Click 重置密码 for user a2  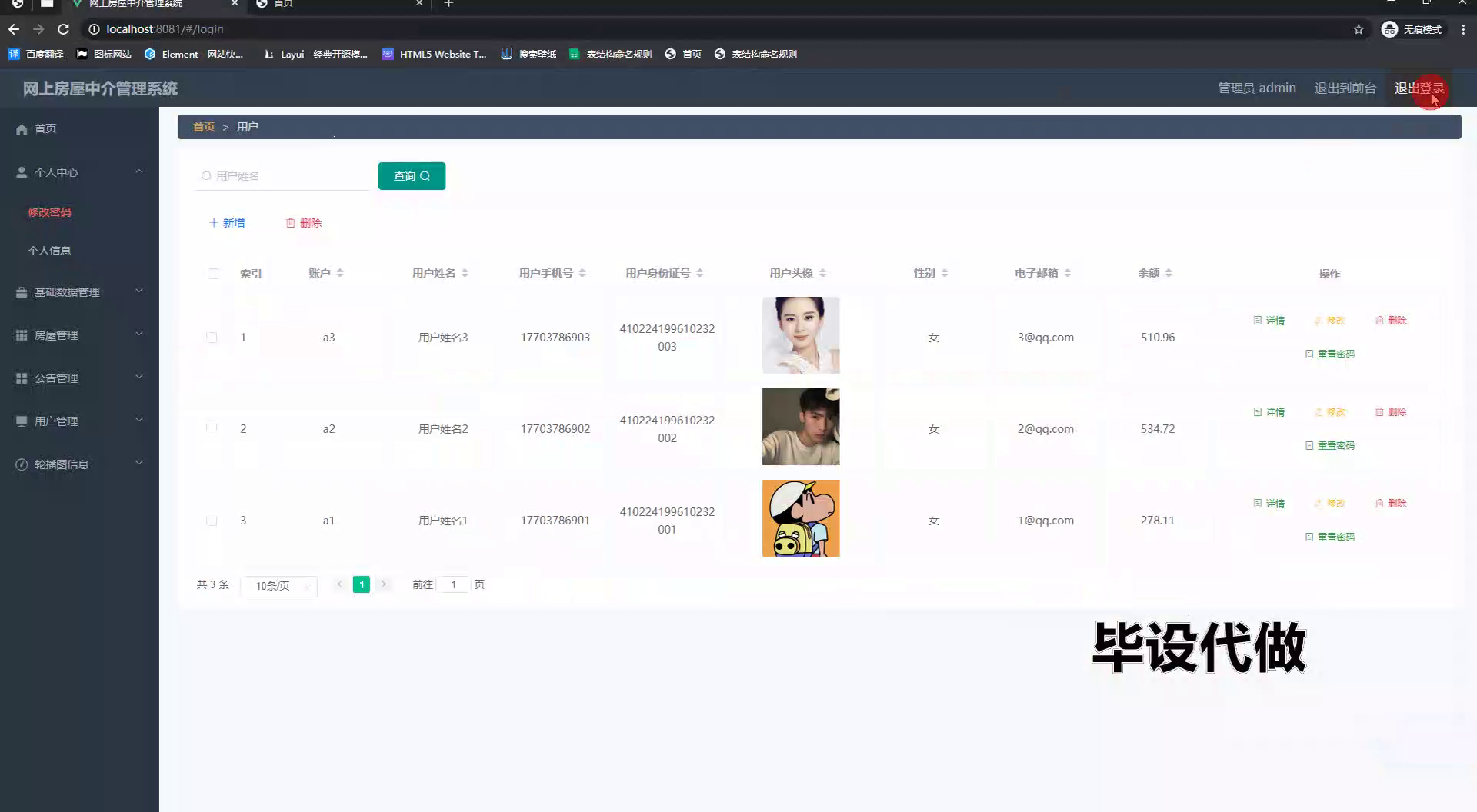click(x=1330, y=446)
